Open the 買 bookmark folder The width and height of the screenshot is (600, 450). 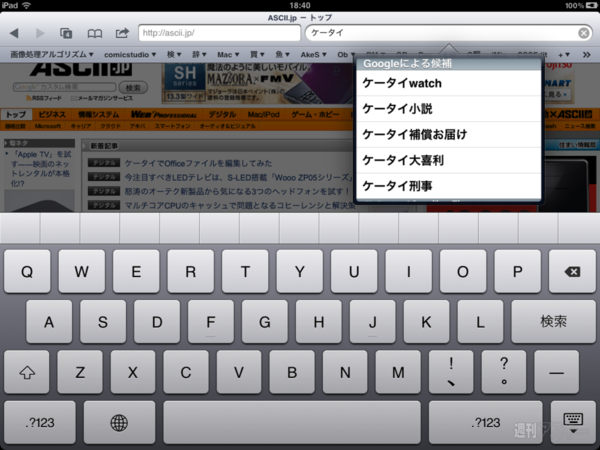[257, 55]
